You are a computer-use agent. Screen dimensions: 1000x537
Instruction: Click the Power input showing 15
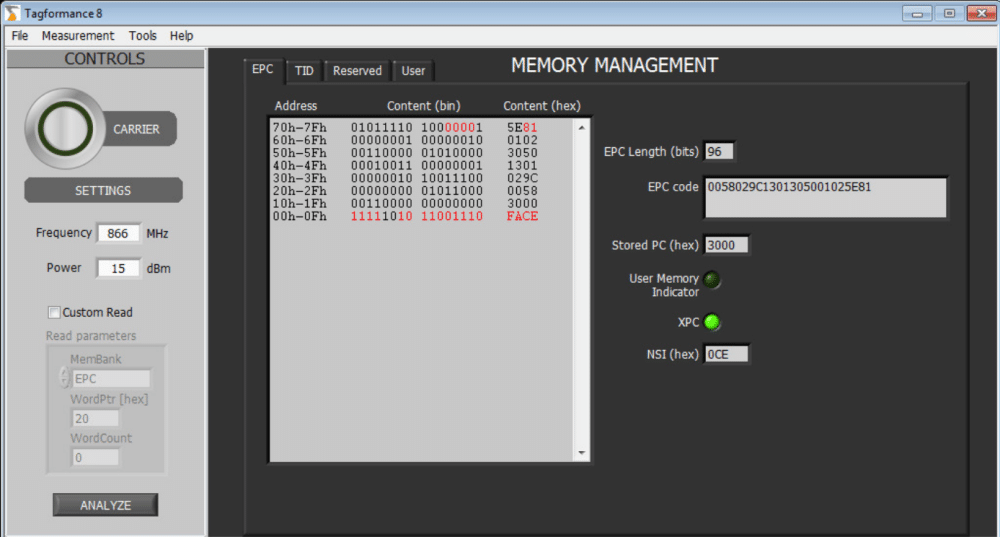tap(118, 268)
